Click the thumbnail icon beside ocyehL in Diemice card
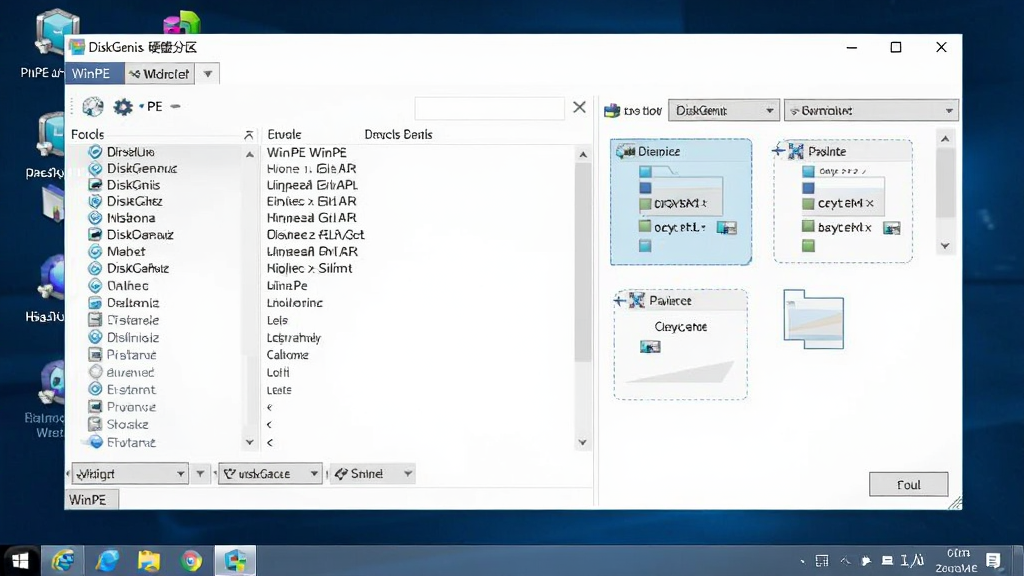This screenshot has height=576, width=1024. point(726,227)
